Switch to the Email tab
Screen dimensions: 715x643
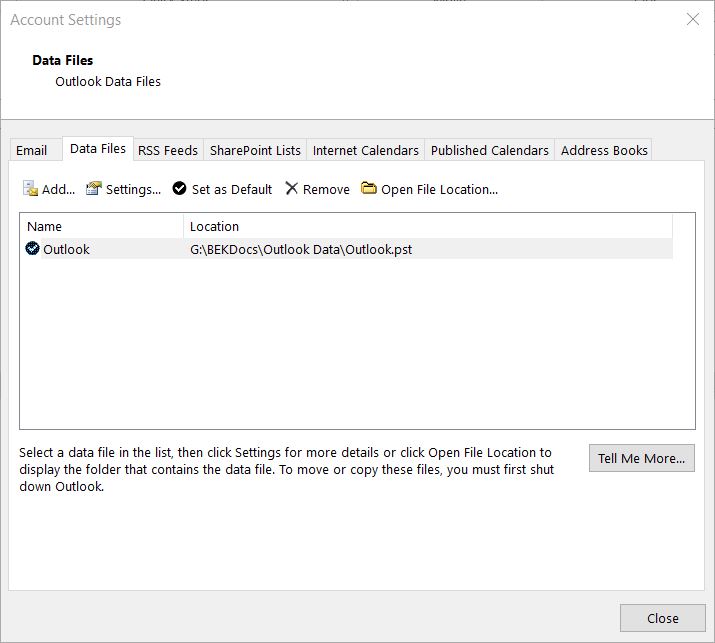click(x=32, y=150)
